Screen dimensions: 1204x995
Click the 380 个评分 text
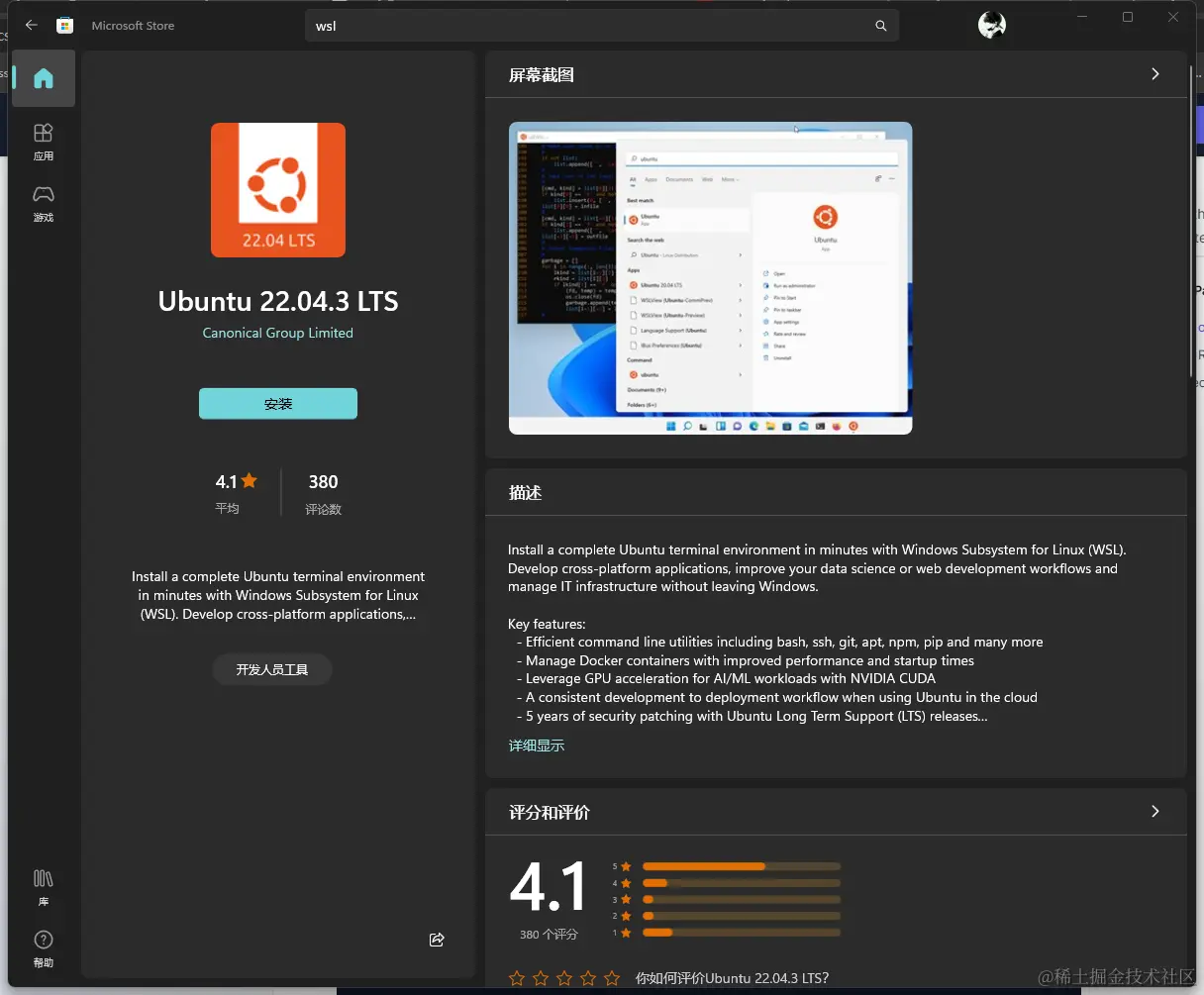coord(549,935)
